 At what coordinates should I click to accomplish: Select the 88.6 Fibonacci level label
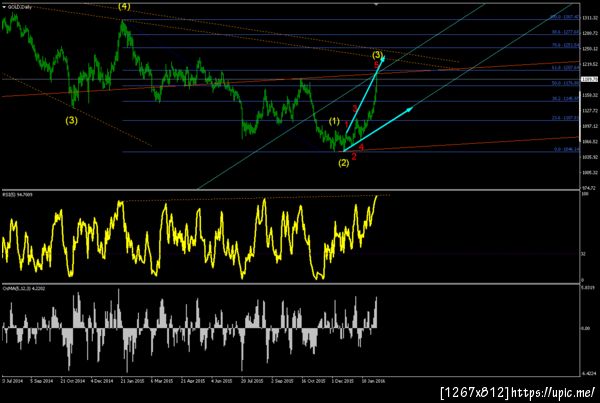click(565, 32)
